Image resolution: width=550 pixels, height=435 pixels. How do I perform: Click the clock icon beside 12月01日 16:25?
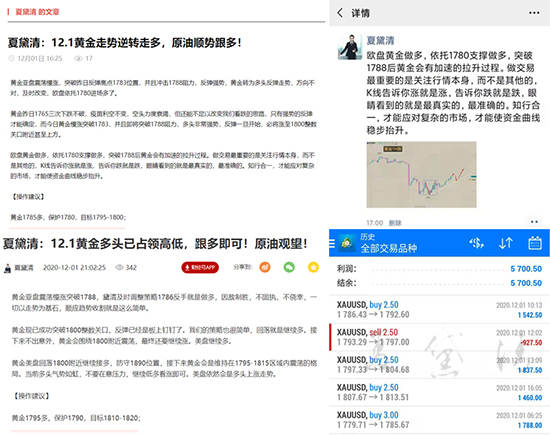click(x=12, y=58)
